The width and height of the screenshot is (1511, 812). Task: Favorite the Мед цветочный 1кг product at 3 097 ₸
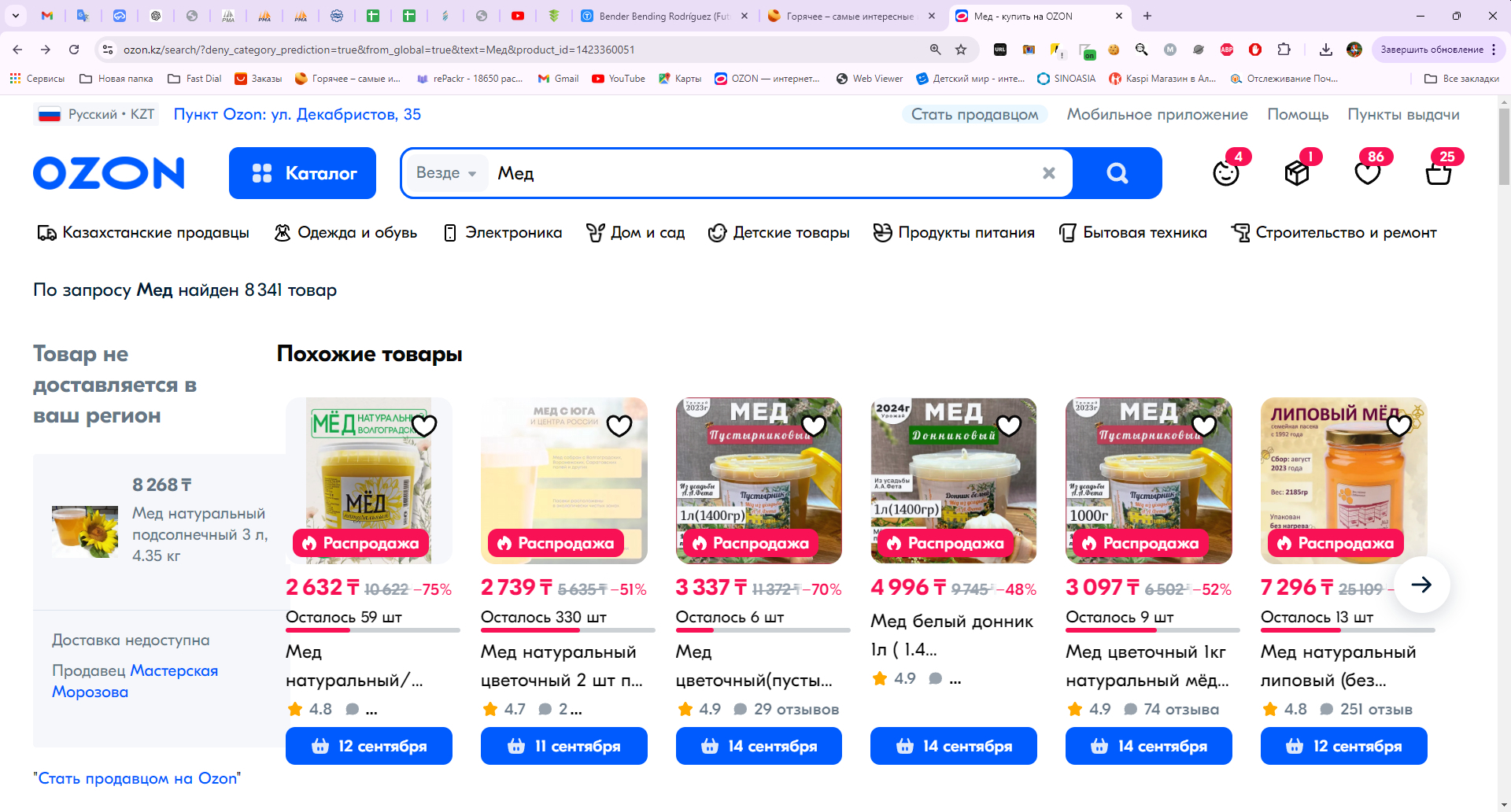click(x=1204, y=426)
